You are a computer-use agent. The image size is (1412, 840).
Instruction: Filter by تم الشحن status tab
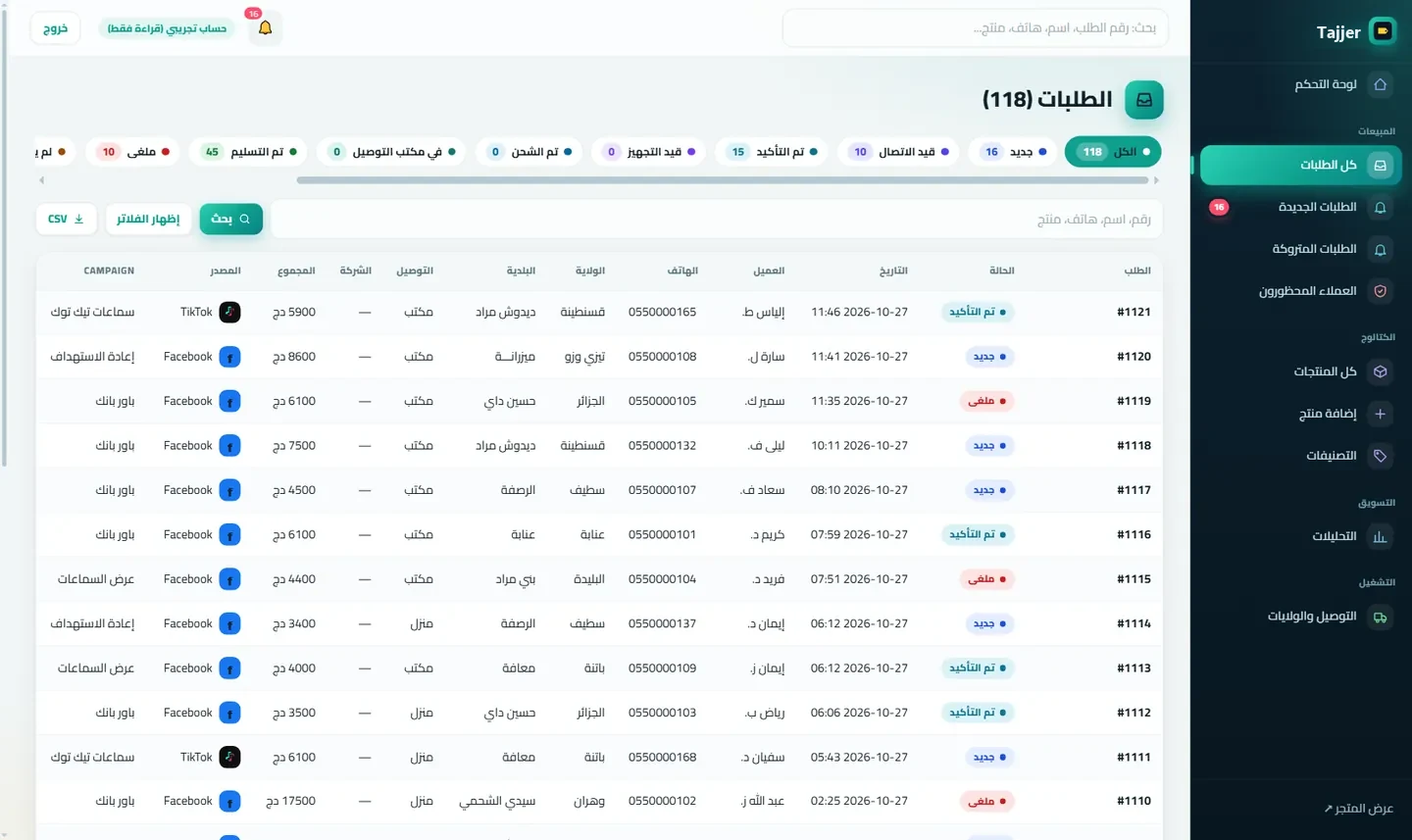529,152
